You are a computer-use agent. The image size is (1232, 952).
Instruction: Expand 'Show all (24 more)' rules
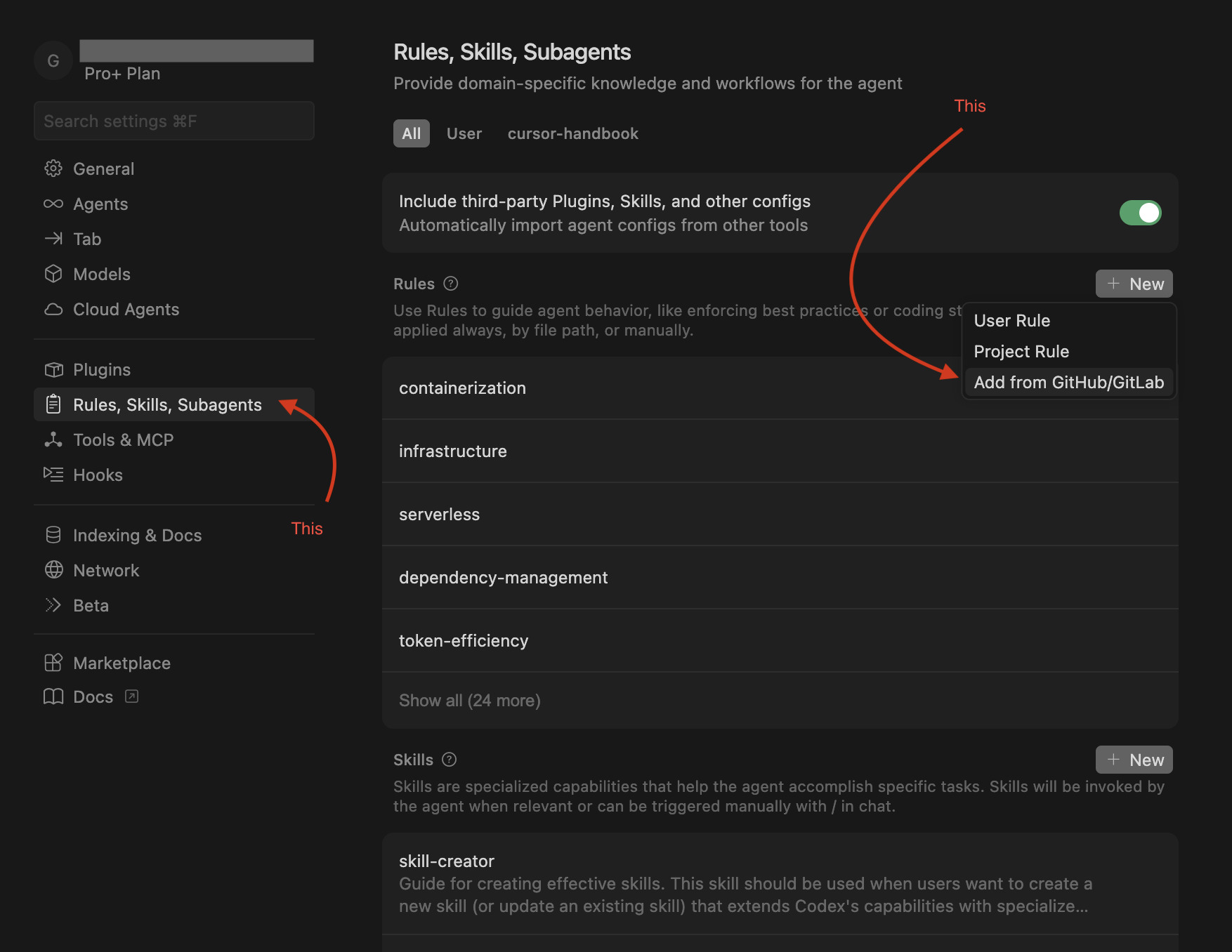point(469,700)
